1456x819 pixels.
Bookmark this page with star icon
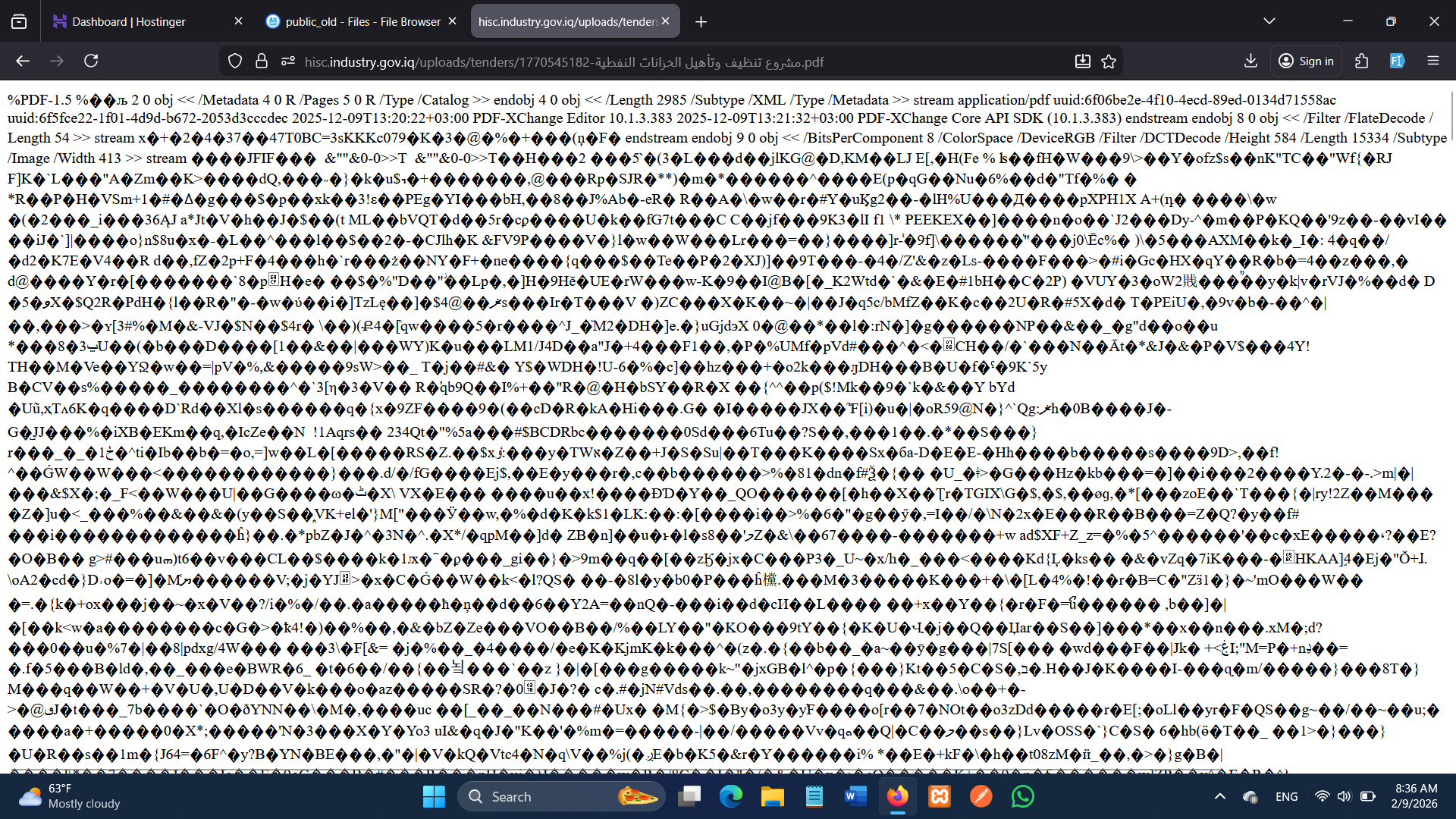coord(1109,61)
